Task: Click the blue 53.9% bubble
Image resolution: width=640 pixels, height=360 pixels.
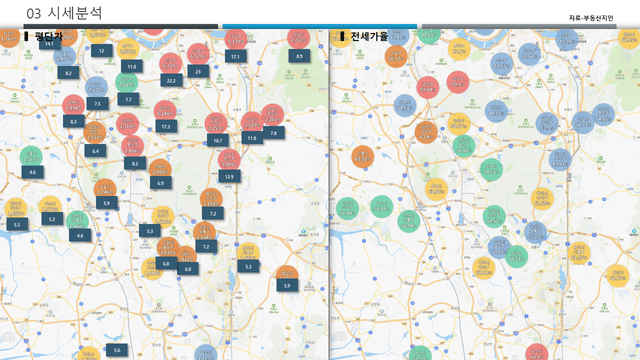Action: click(x=547, y=123)
